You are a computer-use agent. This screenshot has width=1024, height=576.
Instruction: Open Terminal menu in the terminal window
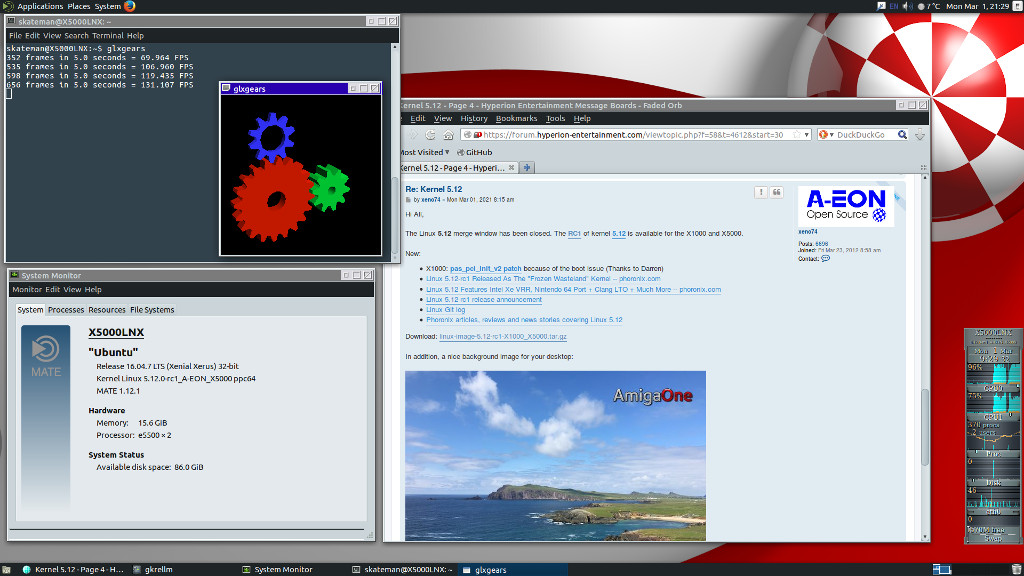pos(107,35)
